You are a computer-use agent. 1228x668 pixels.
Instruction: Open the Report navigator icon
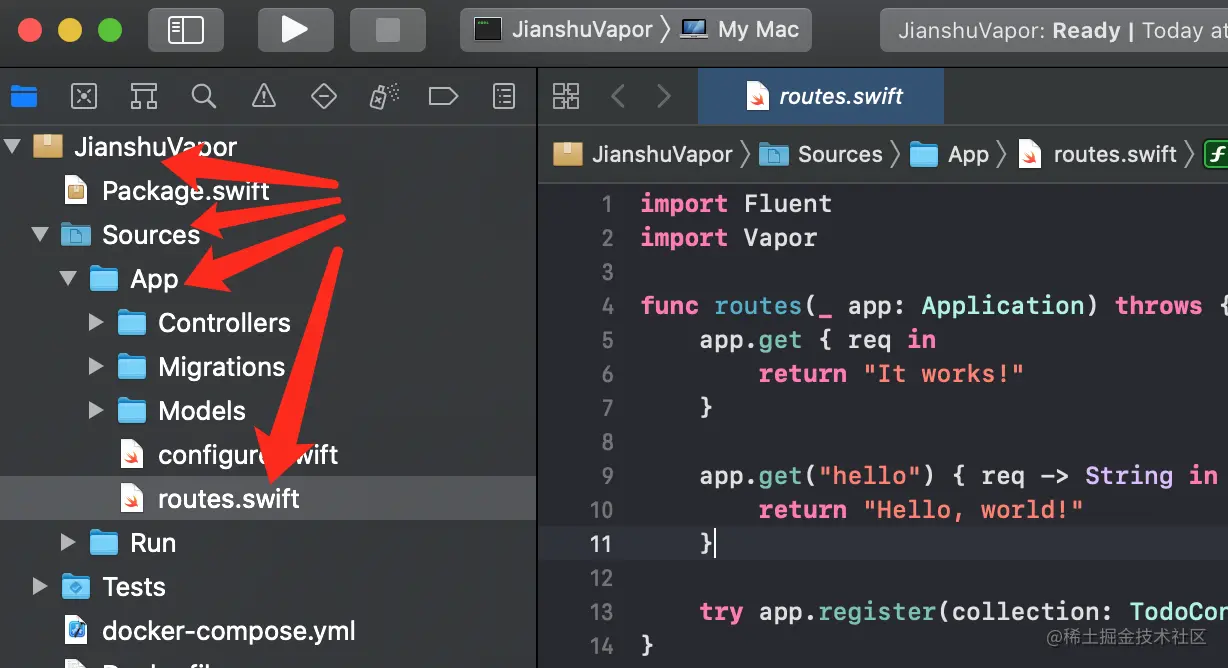(504, 96)
